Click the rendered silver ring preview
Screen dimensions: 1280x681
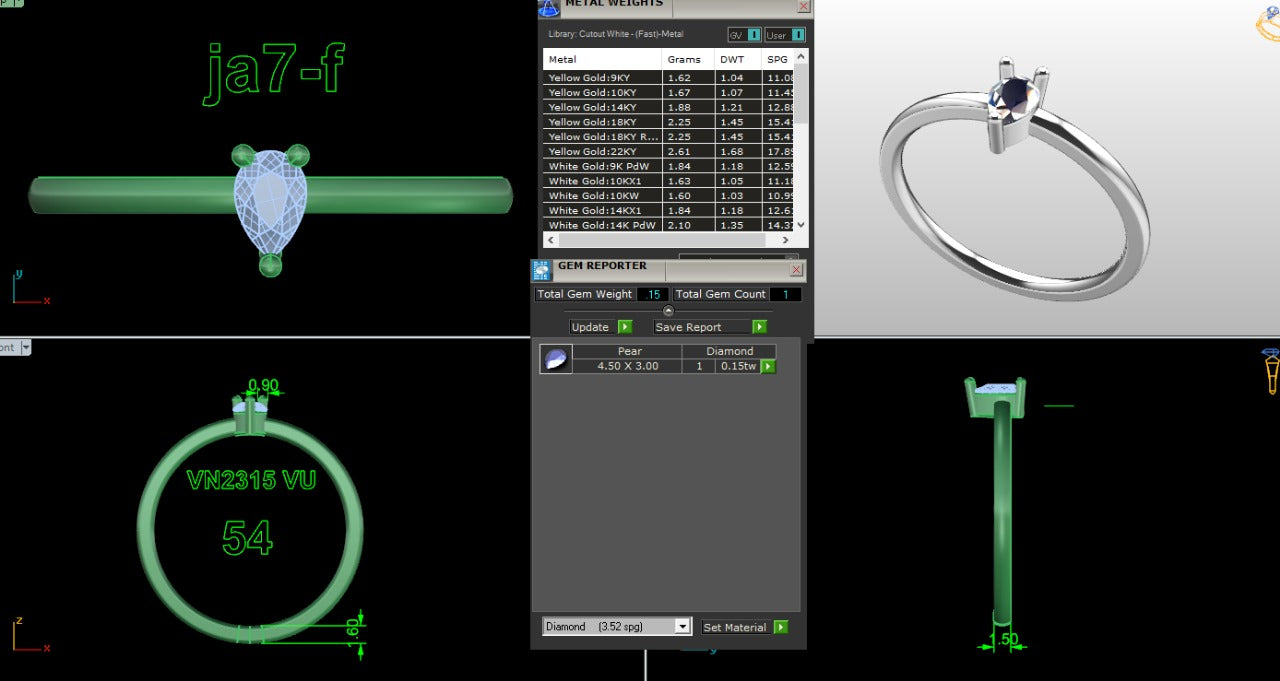pos(1015,180)
